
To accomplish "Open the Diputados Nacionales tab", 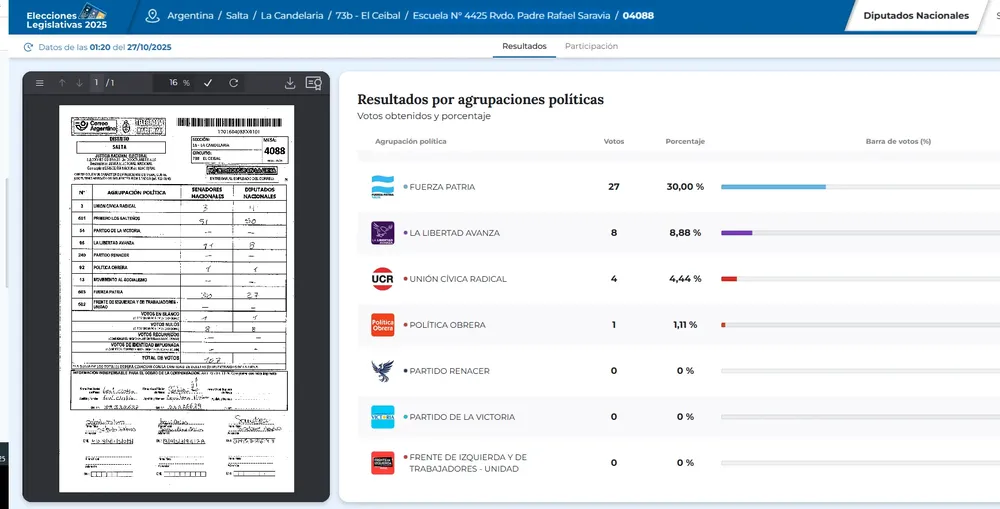I will (916, 16).
